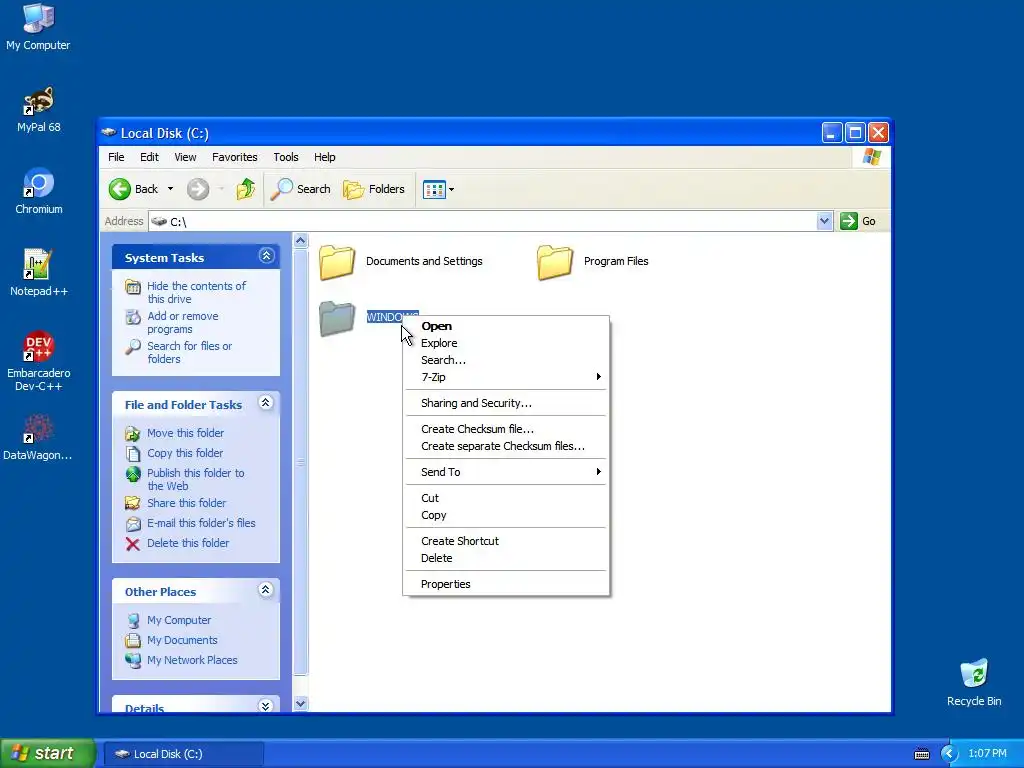Choose Create separate Checksum files...
Image resolution: width=1024 pixels, height=768 pixels.
point(506,447)
